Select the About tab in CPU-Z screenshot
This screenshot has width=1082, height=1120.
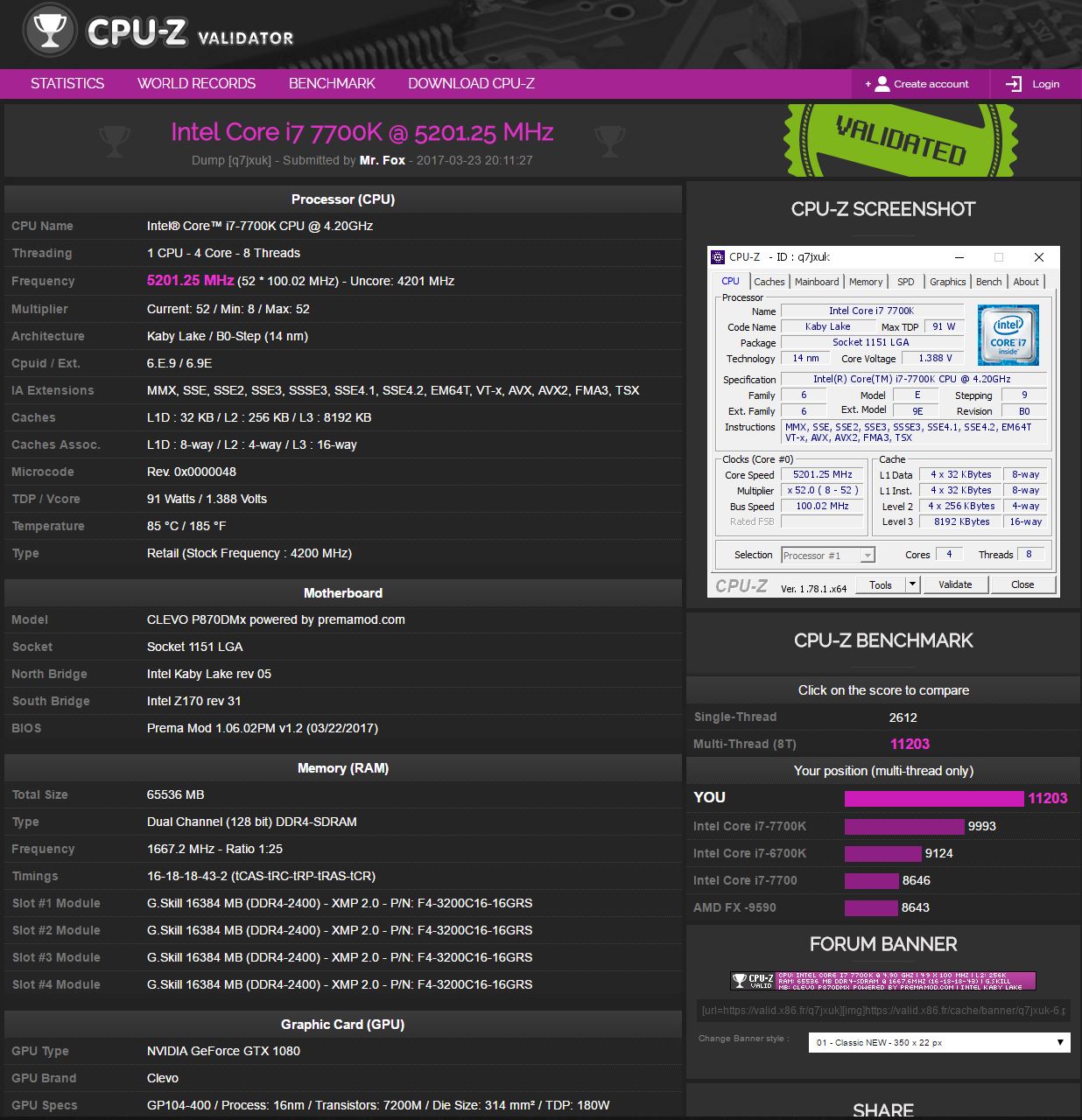[x=1026, y=282]
